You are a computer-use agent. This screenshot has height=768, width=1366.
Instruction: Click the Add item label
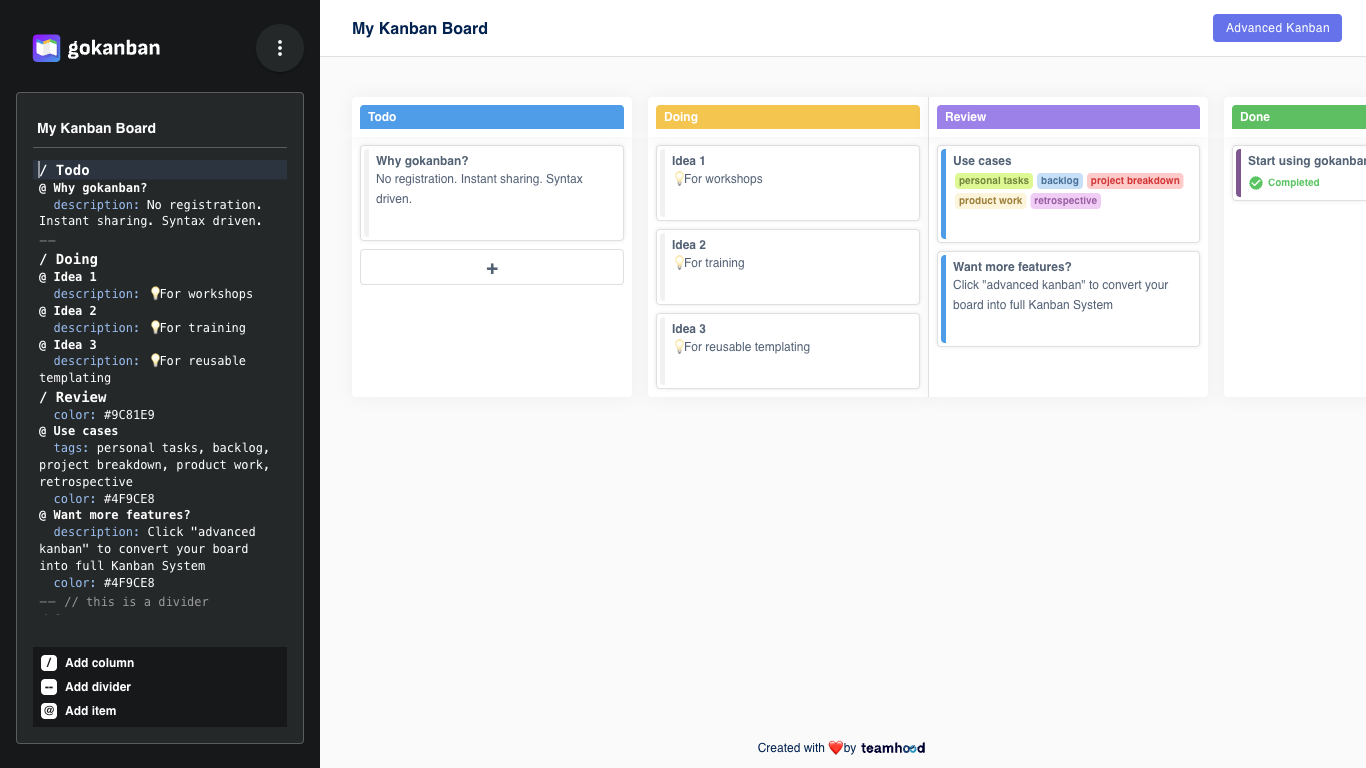(x=91, y=711)
